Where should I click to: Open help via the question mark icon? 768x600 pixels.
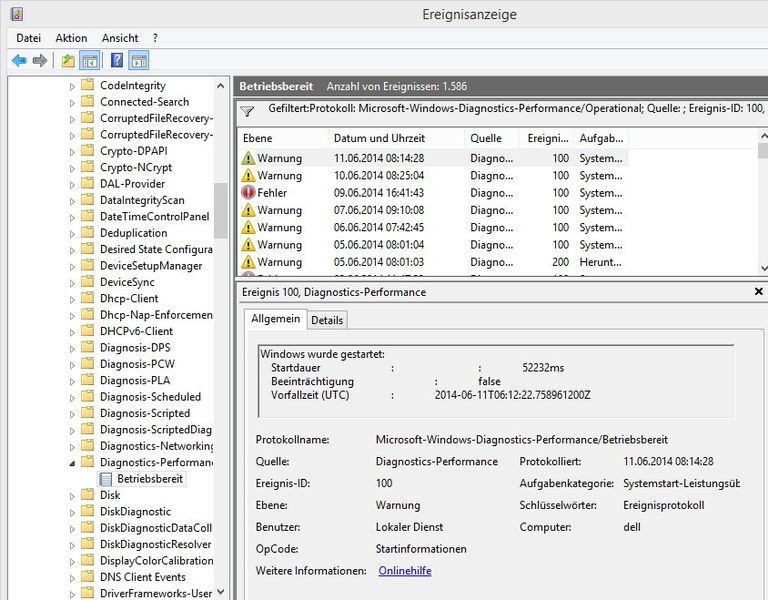point(117,60)
